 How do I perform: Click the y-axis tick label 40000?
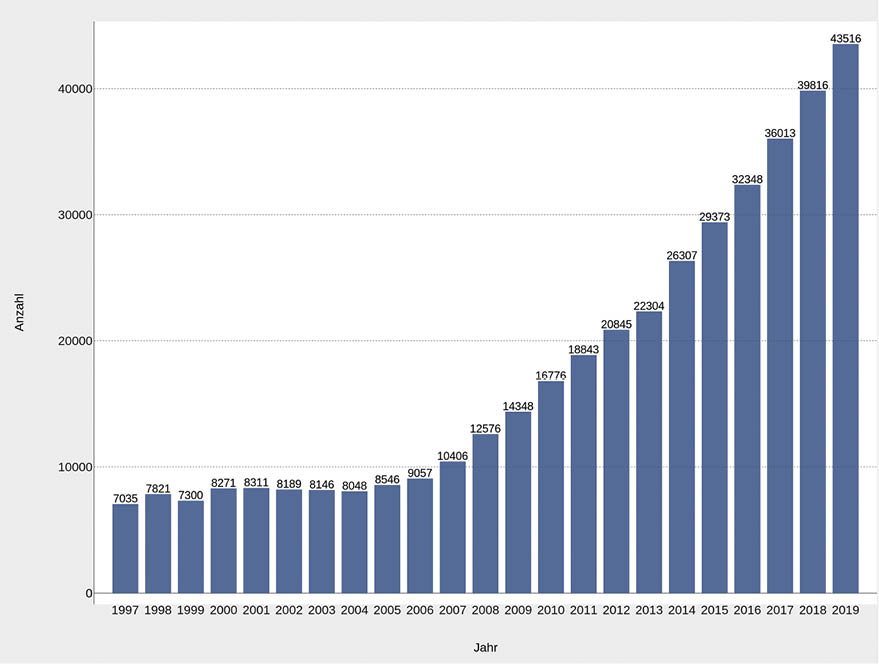pos(75,89)
